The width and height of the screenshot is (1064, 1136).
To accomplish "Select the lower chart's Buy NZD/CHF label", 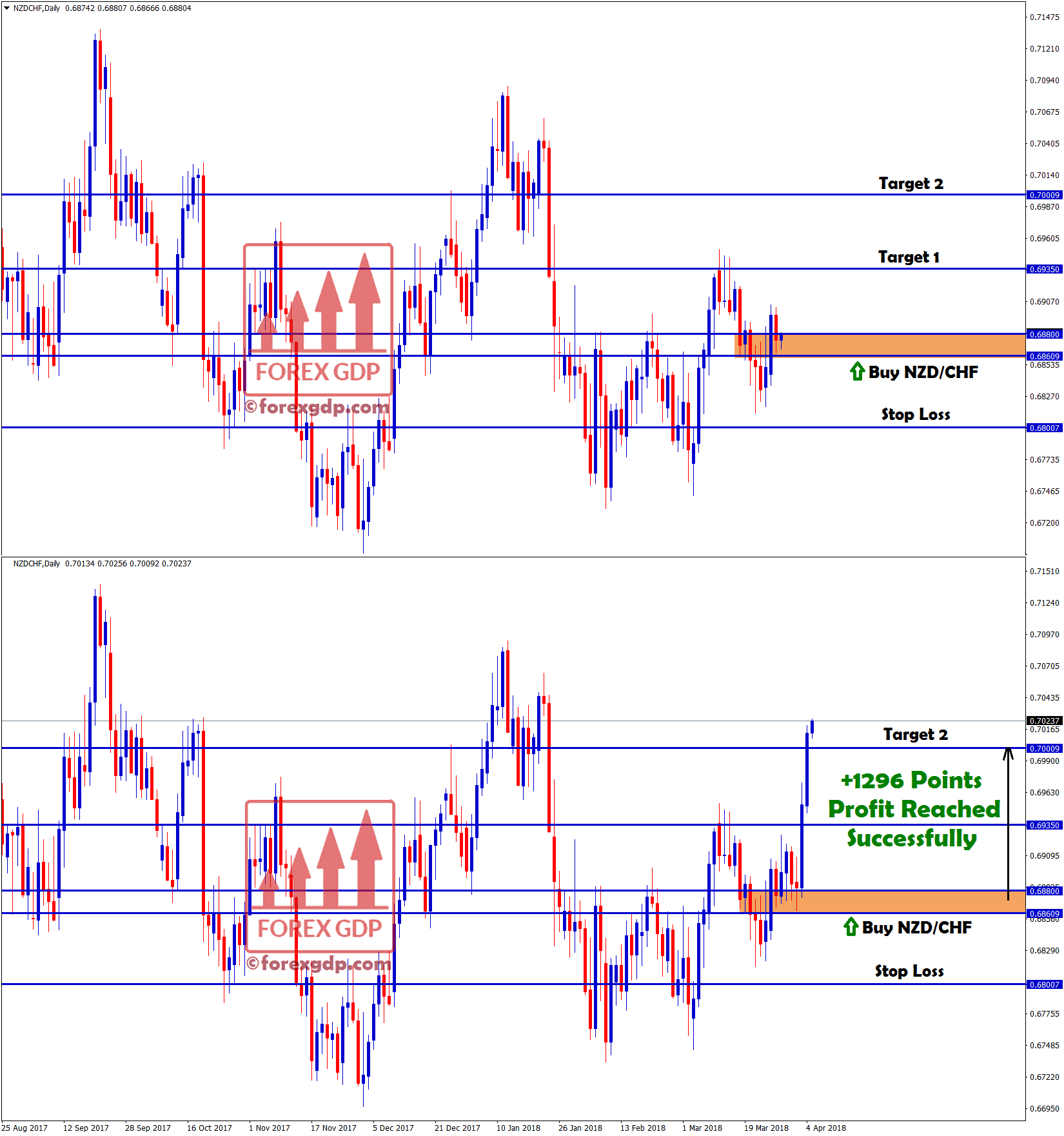I will [916, 928].
